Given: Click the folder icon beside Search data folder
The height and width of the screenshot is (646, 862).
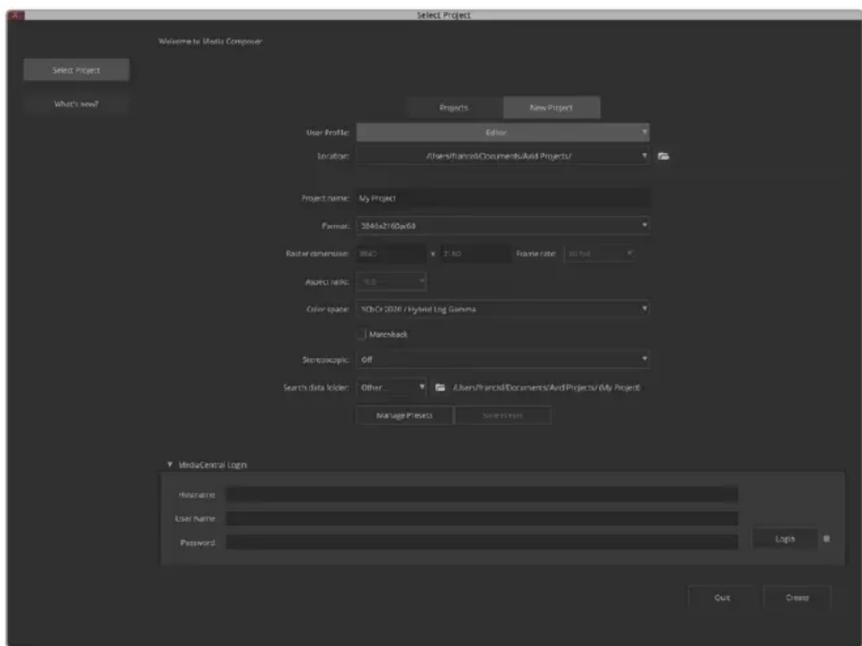Looking at the screenshot, I should coord(440,388).
